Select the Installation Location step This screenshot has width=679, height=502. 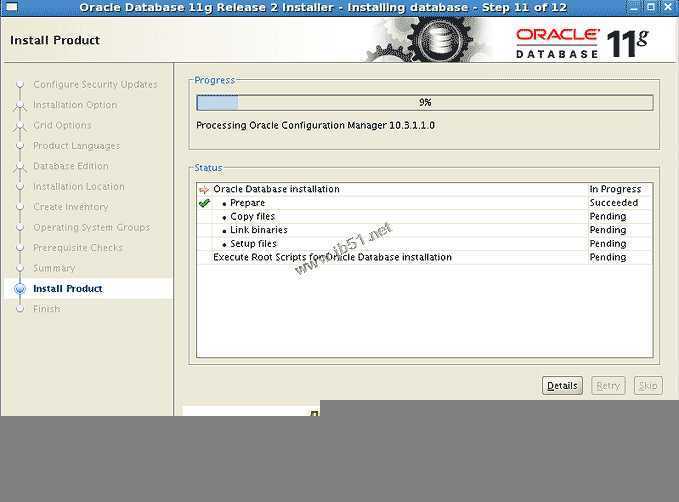(x=79, y=187)
